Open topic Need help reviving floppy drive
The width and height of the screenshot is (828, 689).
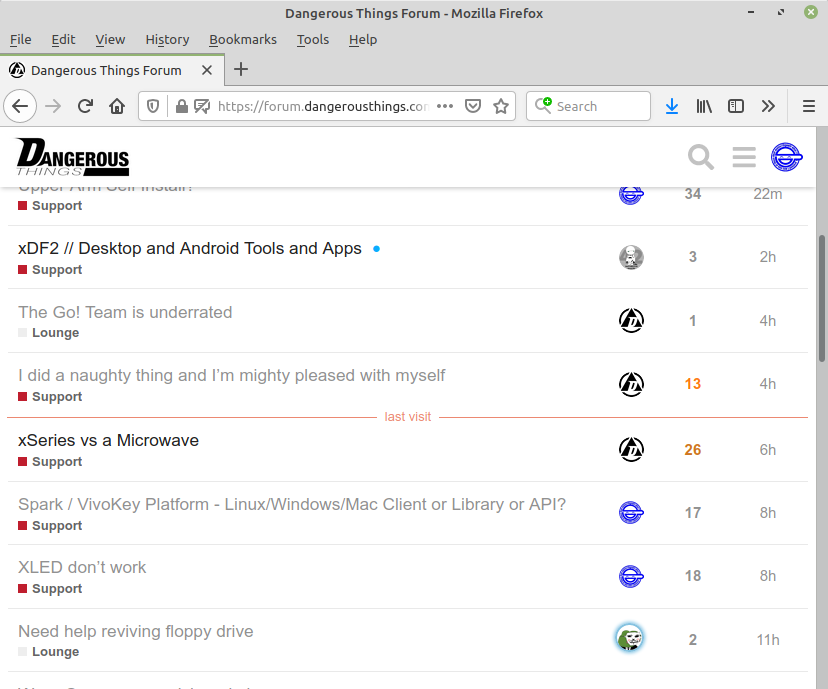pos(136,631)
